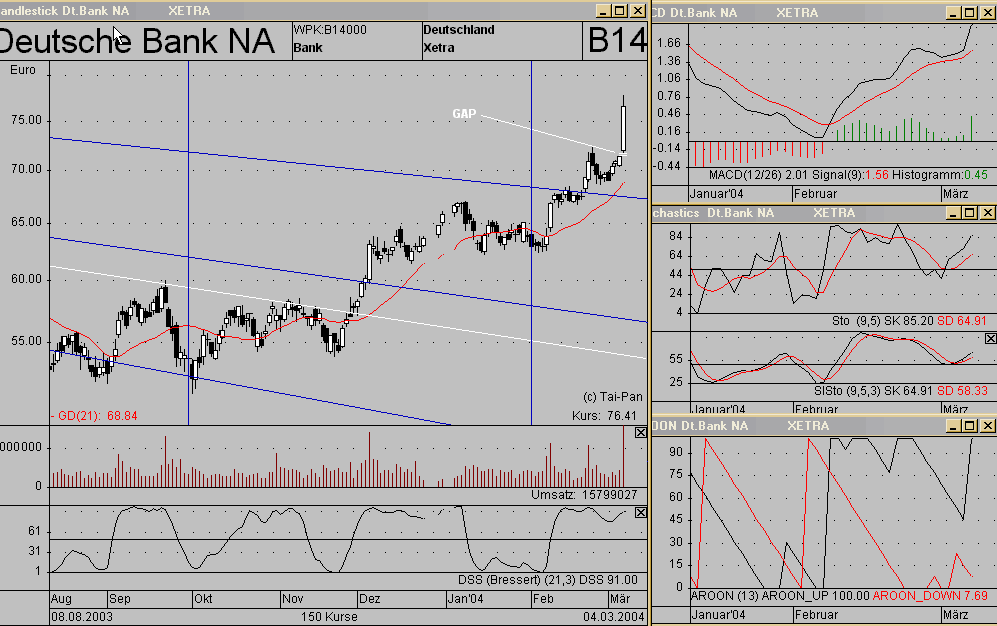Maximize the AROON Dt.Bank NA window

[969, 426]
